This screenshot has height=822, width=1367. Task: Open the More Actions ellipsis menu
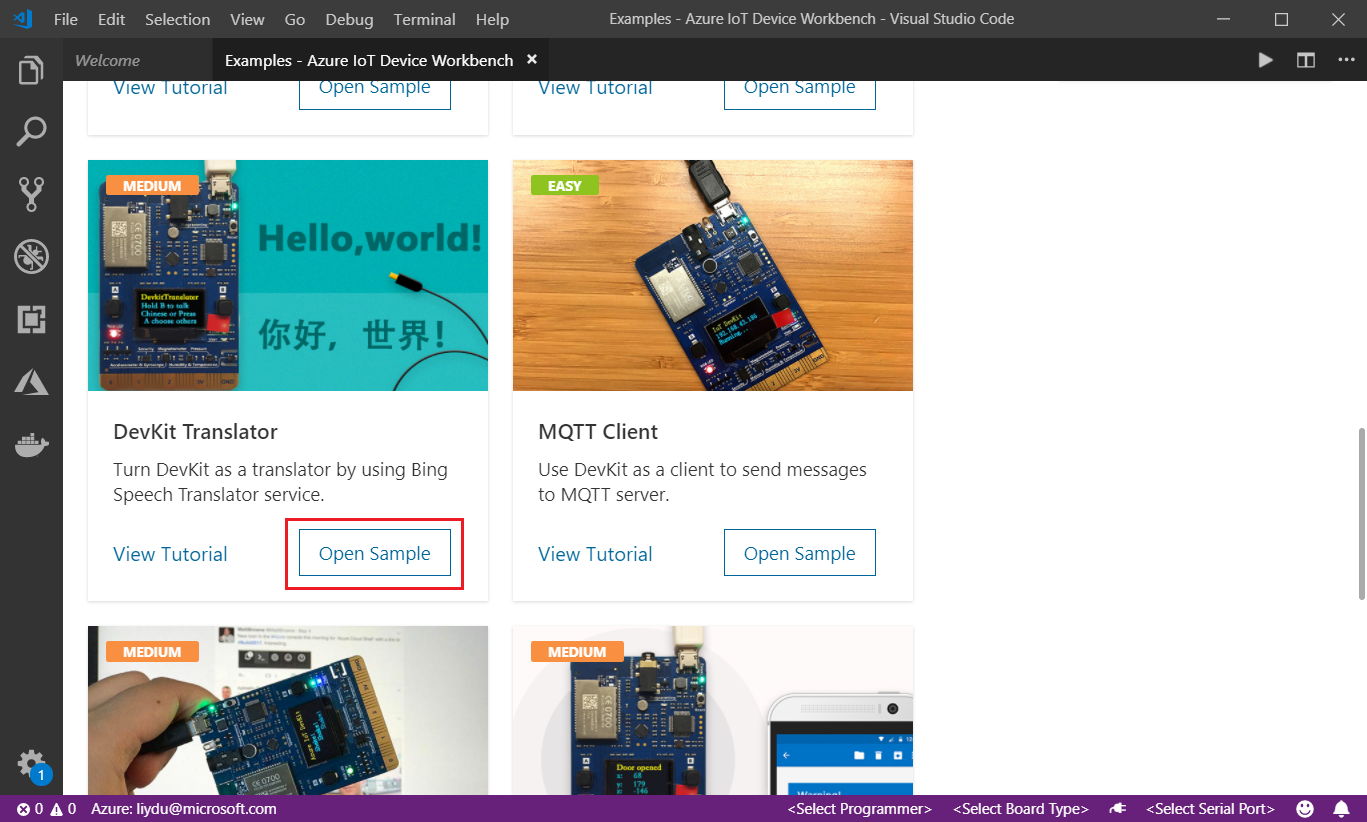pos(1345,60)
